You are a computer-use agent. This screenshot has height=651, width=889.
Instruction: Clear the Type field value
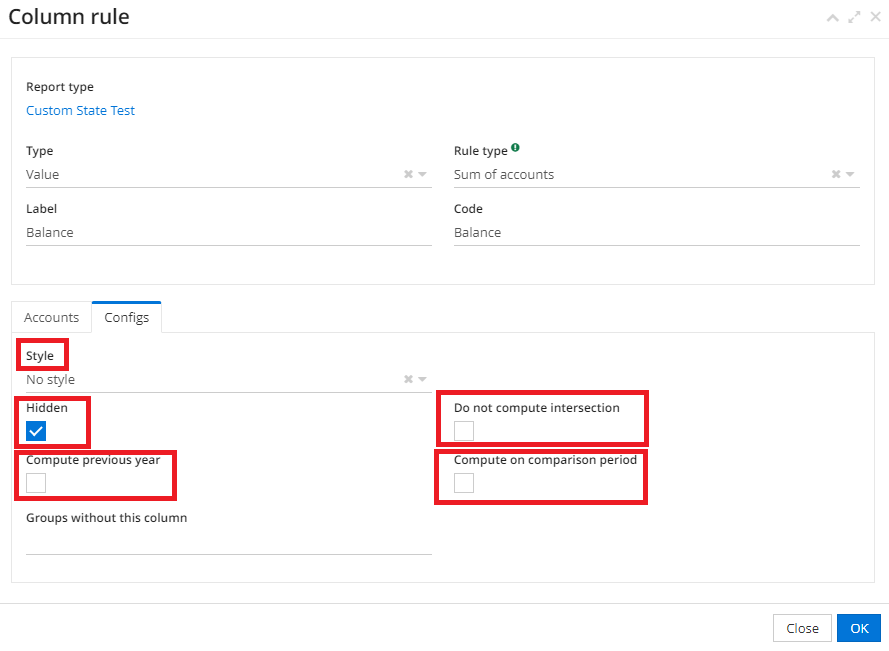pos(408,174)
